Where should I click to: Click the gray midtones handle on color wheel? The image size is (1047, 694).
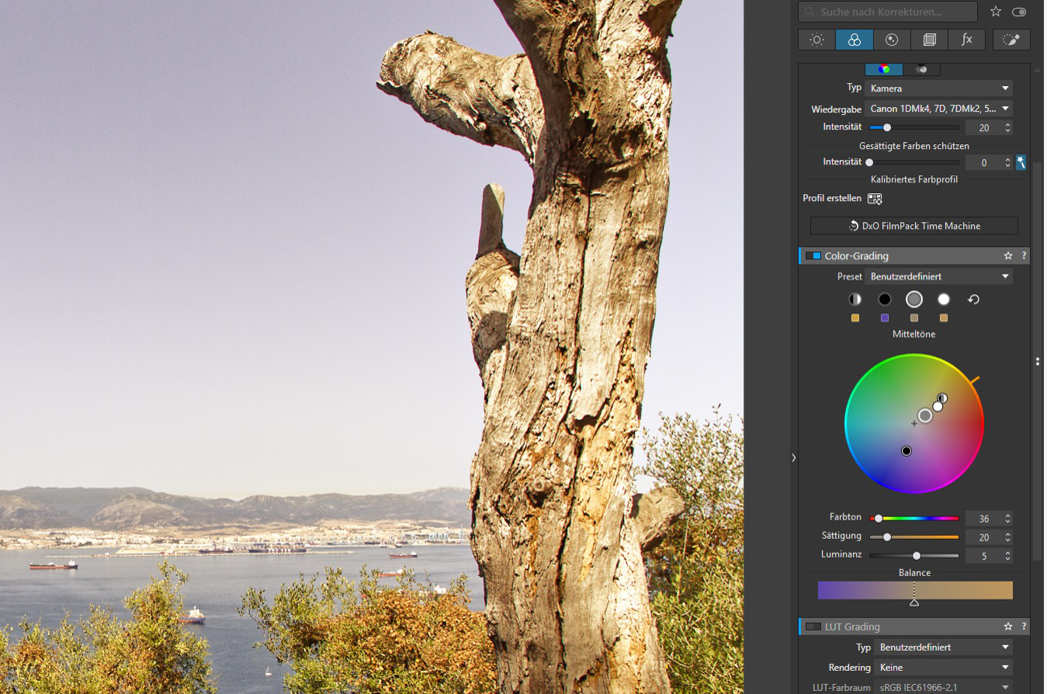[x=925, y=415]
